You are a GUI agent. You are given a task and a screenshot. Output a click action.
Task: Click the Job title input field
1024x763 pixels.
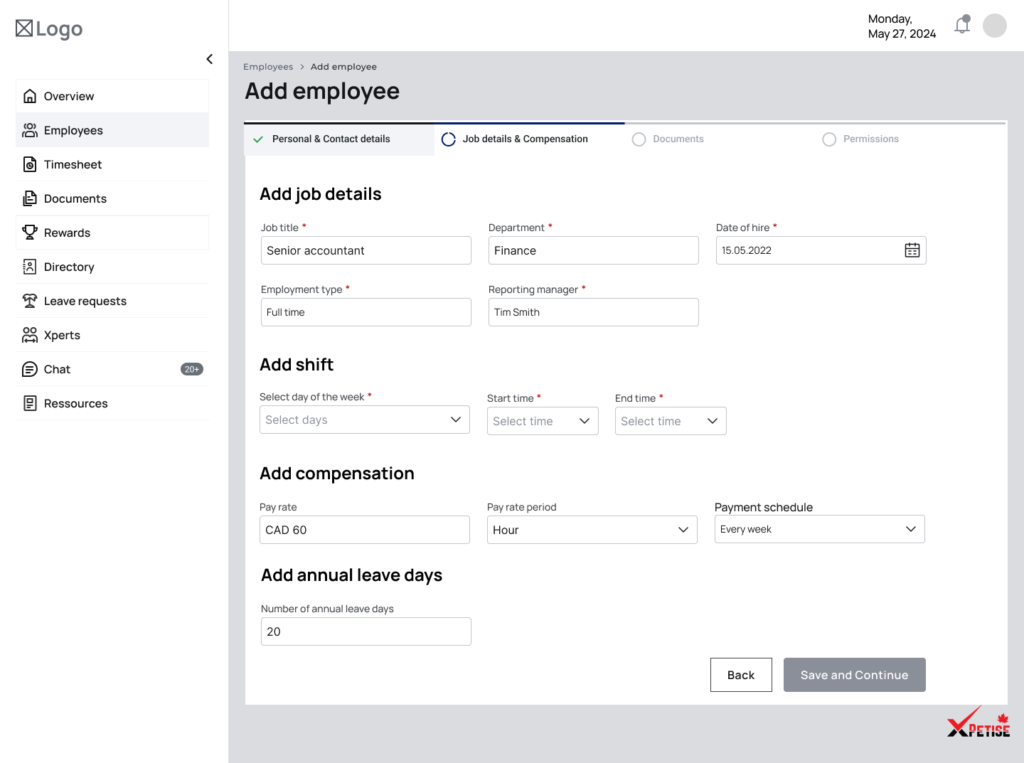[365, 251]
